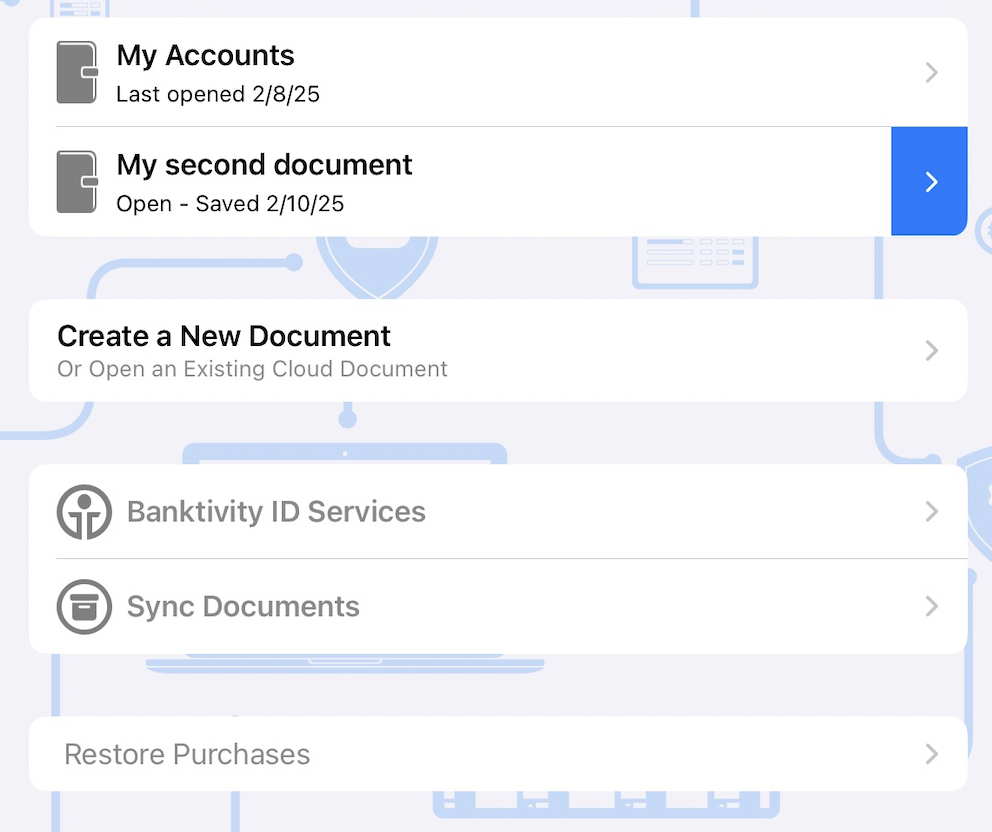Open Create a New Document chevron

[x=931, y=351]
